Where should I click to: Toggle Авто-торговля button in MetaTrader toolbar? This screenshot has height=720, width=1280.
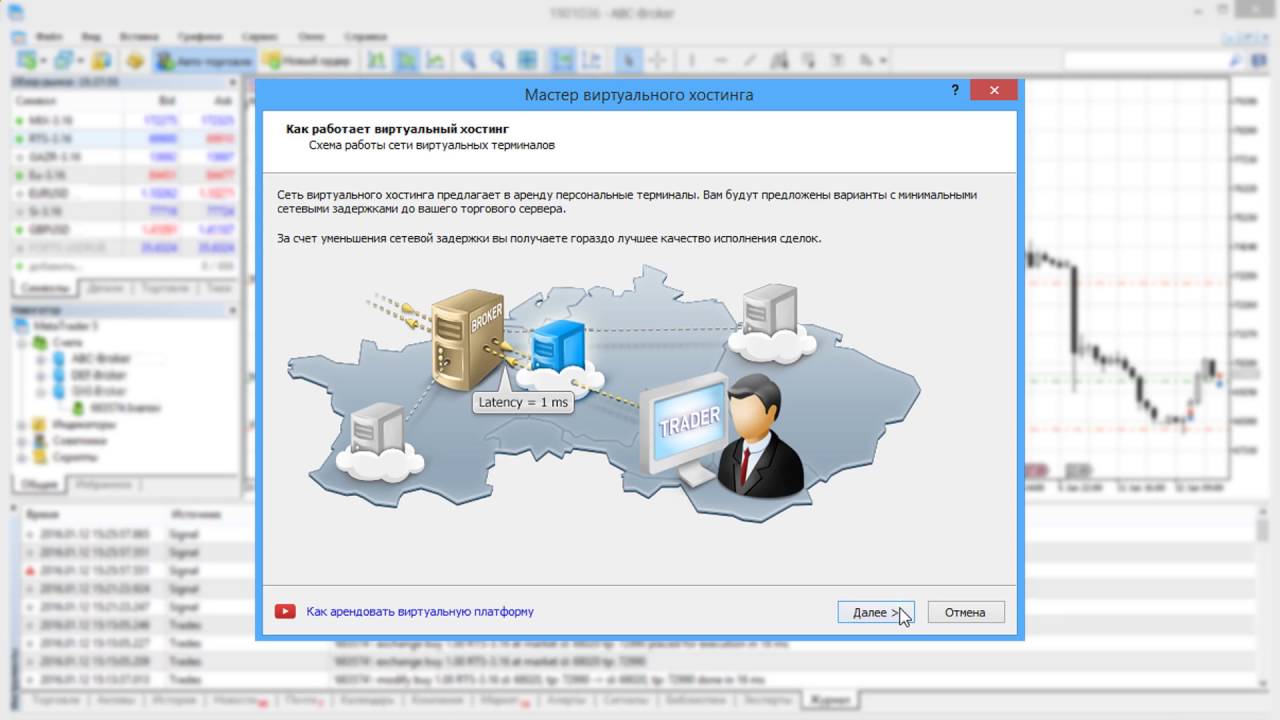(x=203, y=60)
